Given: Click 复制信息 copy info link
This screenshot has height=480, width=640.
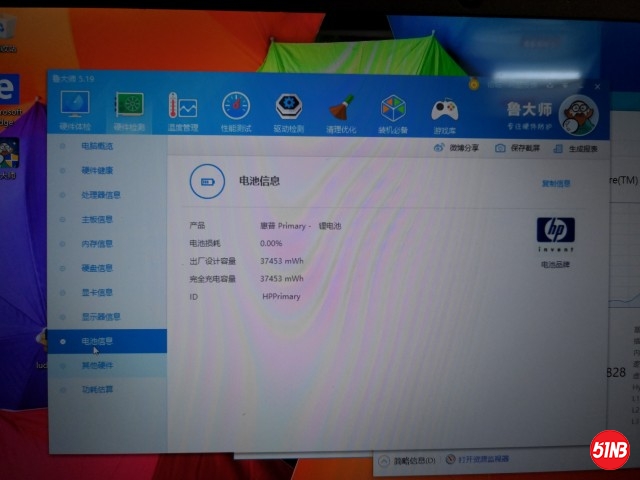Looking at the screenshot, I should coord(555,184).
